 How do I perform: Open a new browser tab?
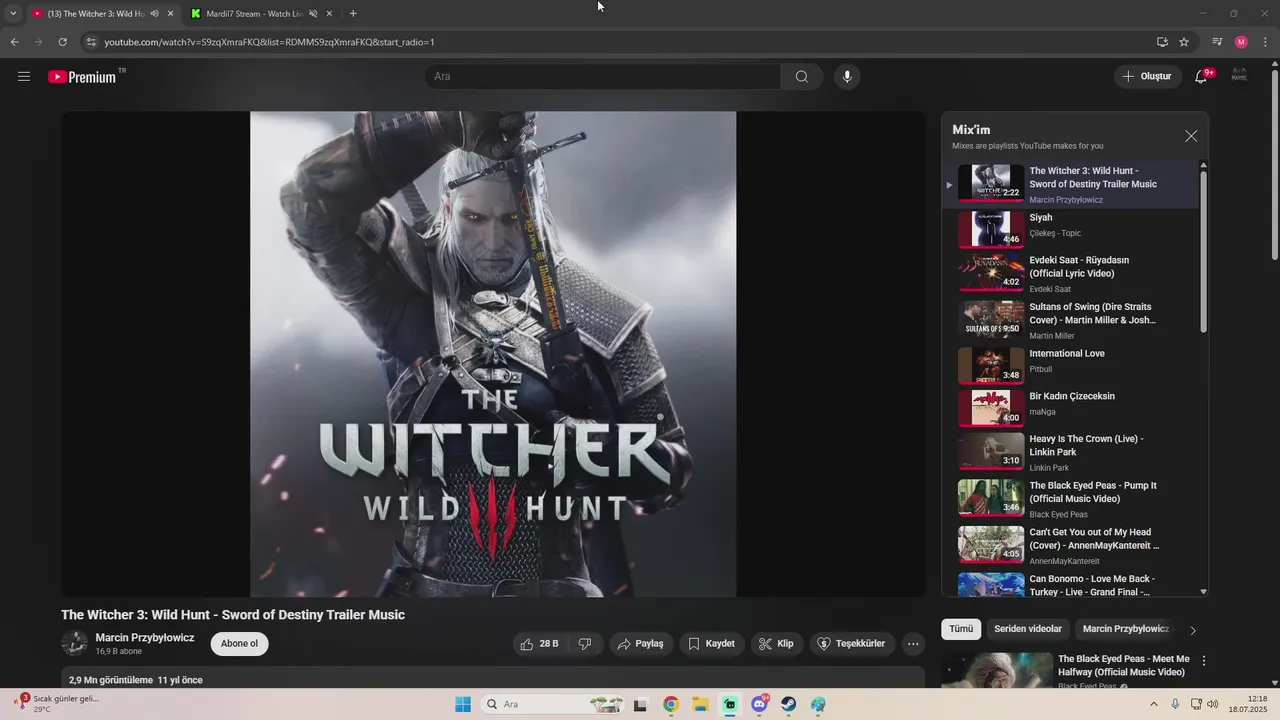(353, 14)
